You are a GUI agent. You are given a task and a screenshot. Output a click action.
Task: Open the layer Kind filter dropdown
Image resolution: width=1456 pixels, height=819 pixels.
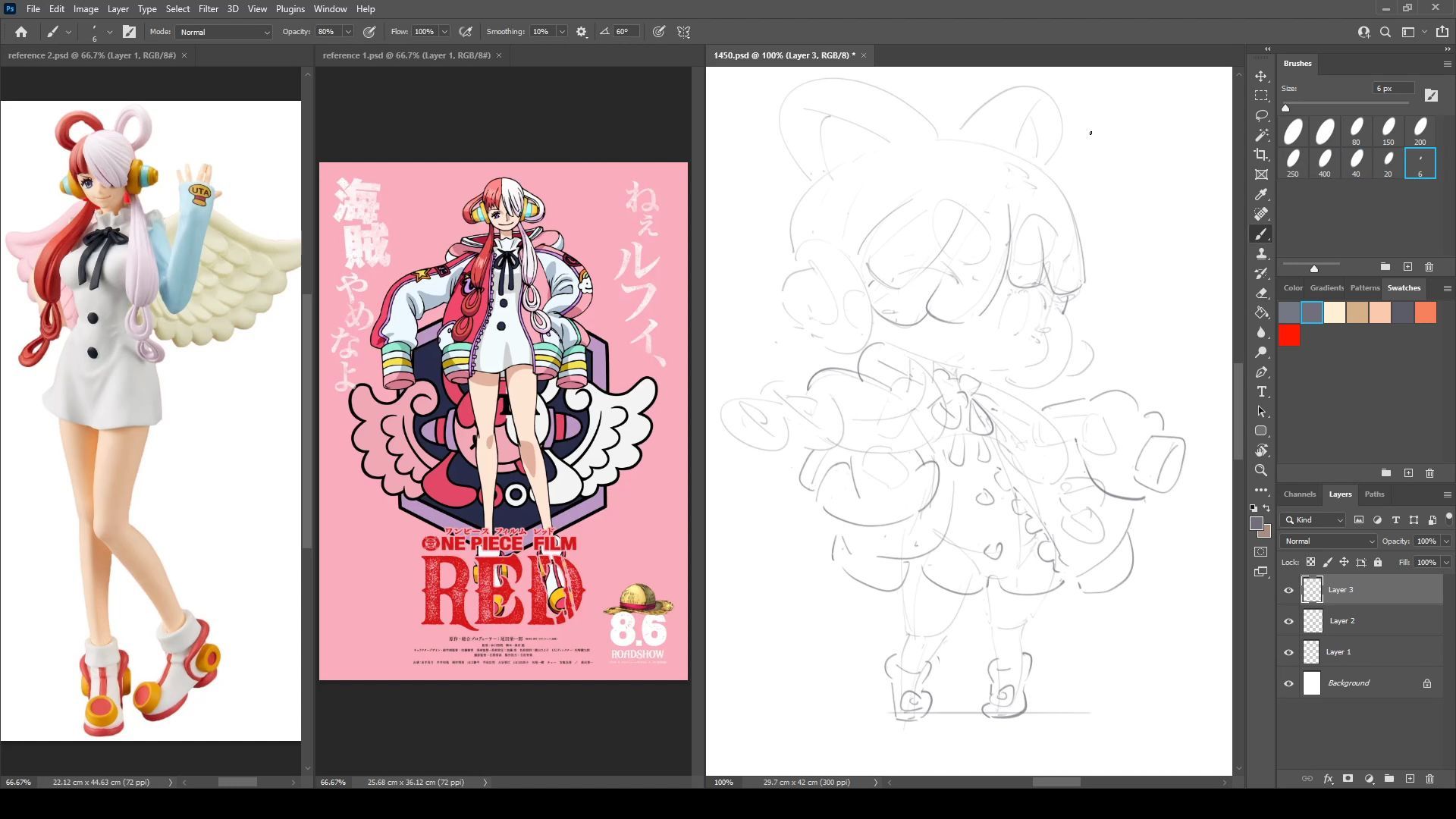(1313, 520)
